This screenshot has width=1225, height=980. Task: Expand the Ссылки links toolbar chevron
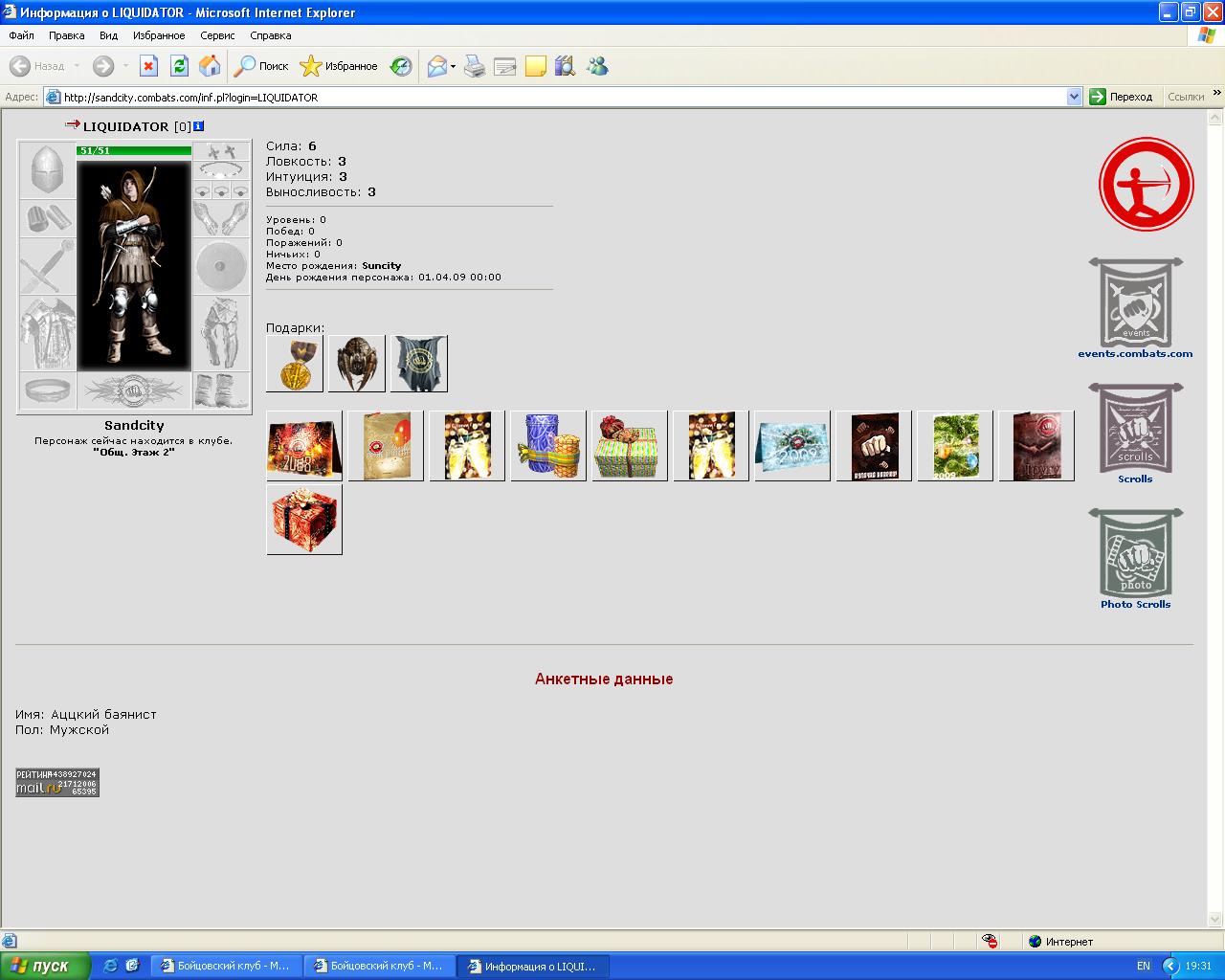click(1217, 94)
